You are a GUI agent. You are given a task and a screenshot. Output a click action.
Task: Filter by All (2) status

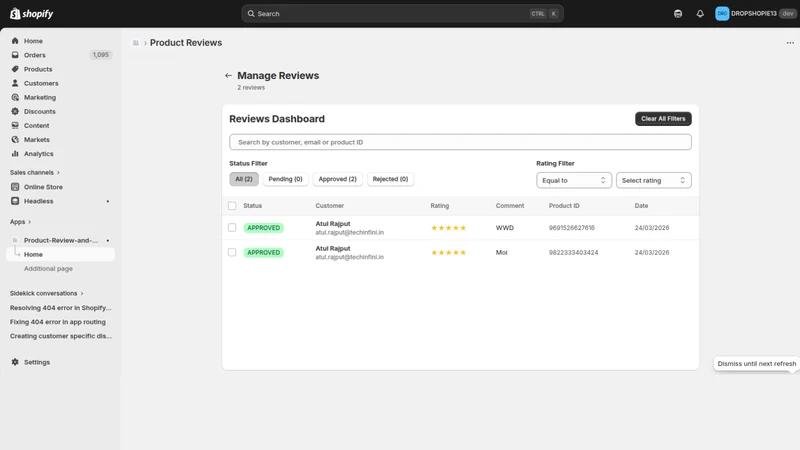tap(244, 179)
